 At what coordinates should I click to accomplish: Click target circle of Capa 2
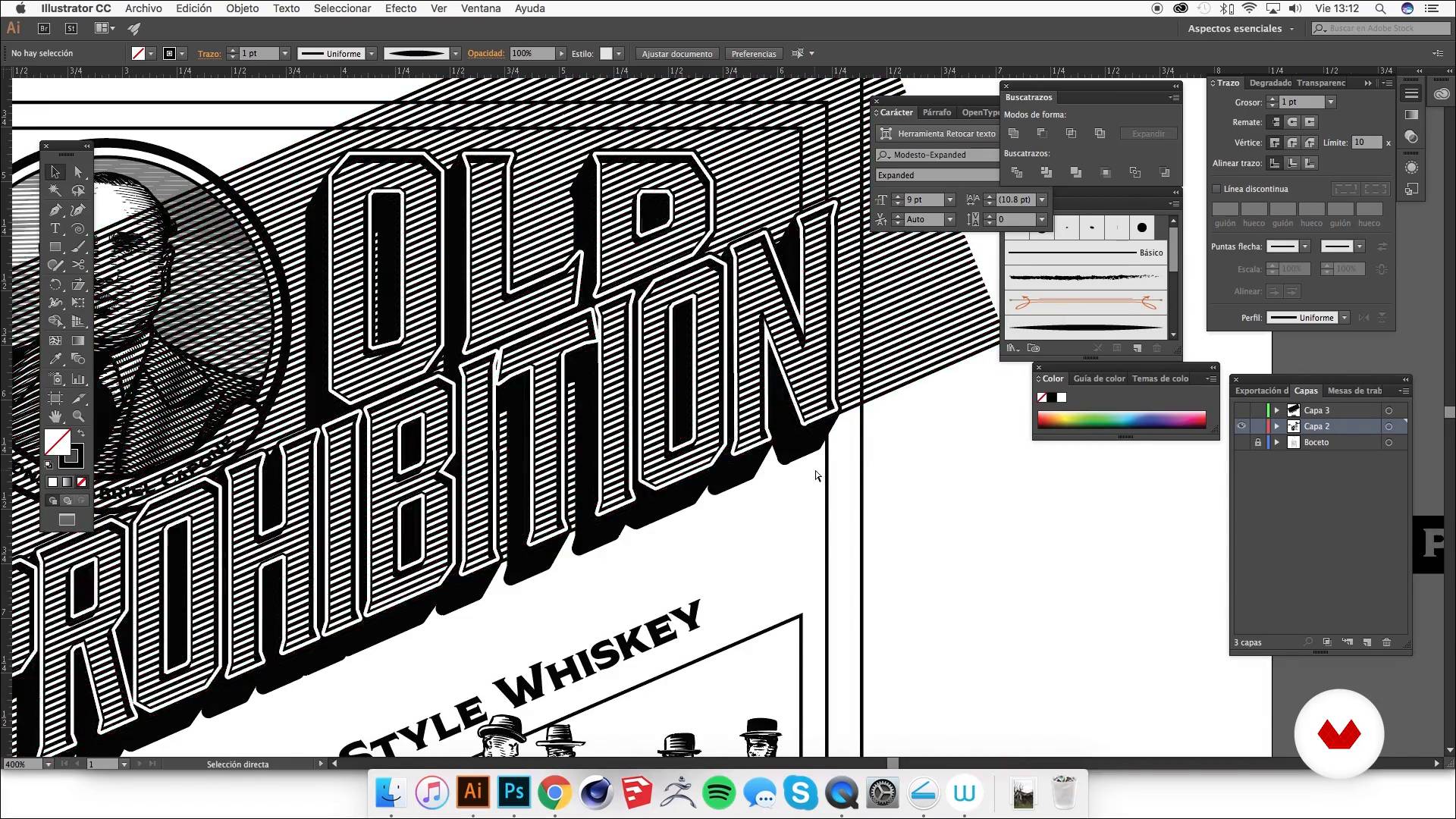[1389, 426]
